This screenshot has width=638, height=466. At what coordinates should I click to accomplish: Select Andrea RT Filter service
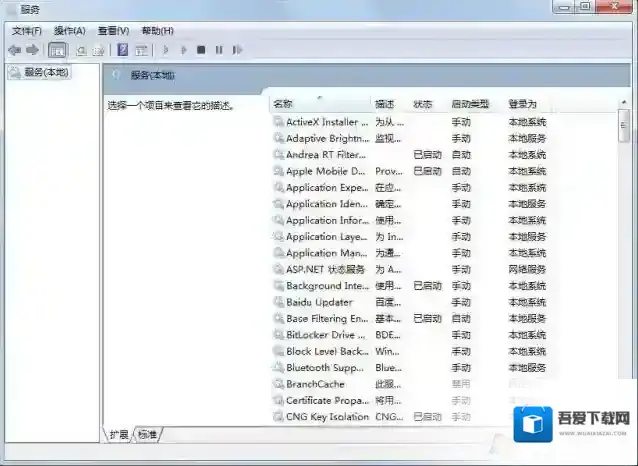[x=410, y=155]
